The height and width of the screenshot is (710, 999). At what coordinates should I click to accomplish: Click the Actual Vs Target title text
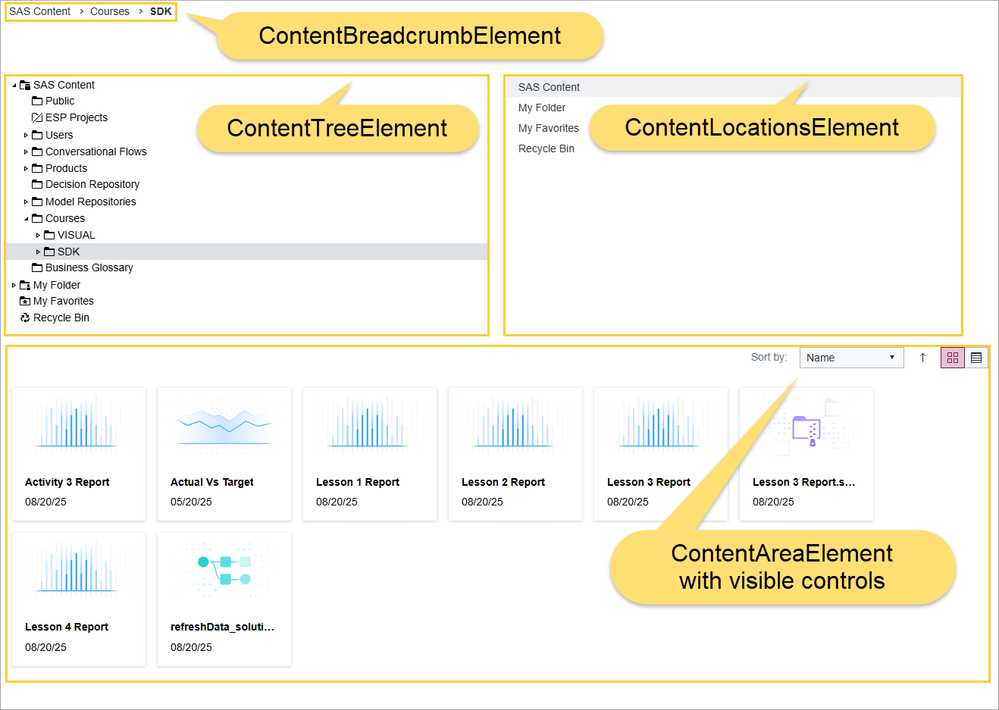(x=212, y=482)
